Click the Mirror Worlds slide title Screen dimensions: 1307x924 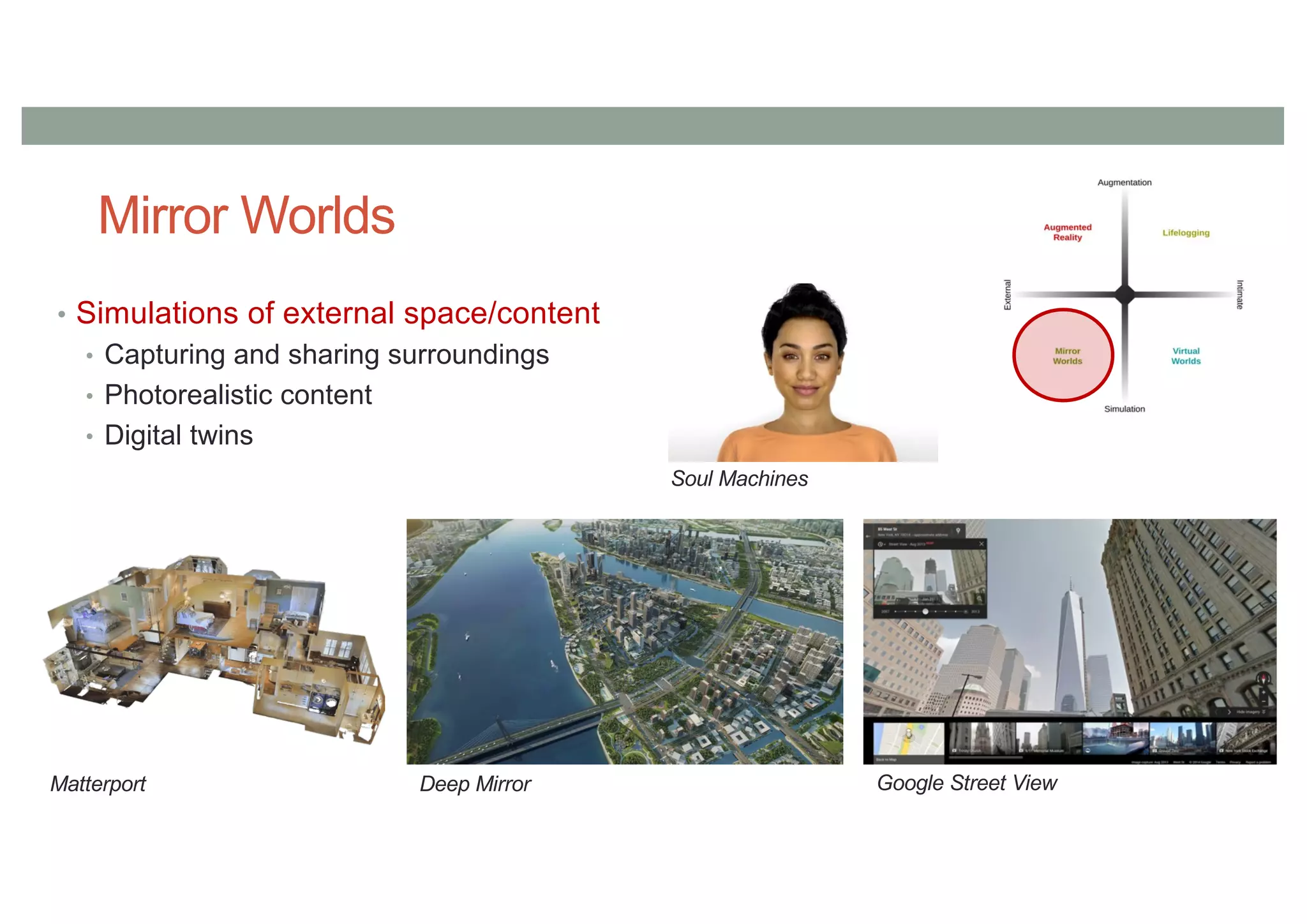pyautogui.click(x=246, y=216)
